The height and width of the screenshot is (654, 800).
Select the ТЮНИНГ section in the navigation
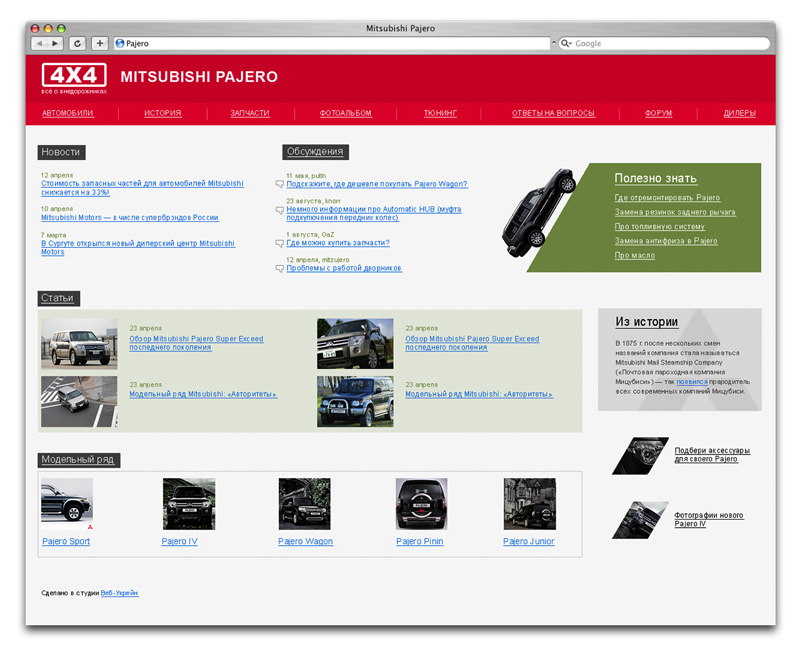tap(440, 113)
